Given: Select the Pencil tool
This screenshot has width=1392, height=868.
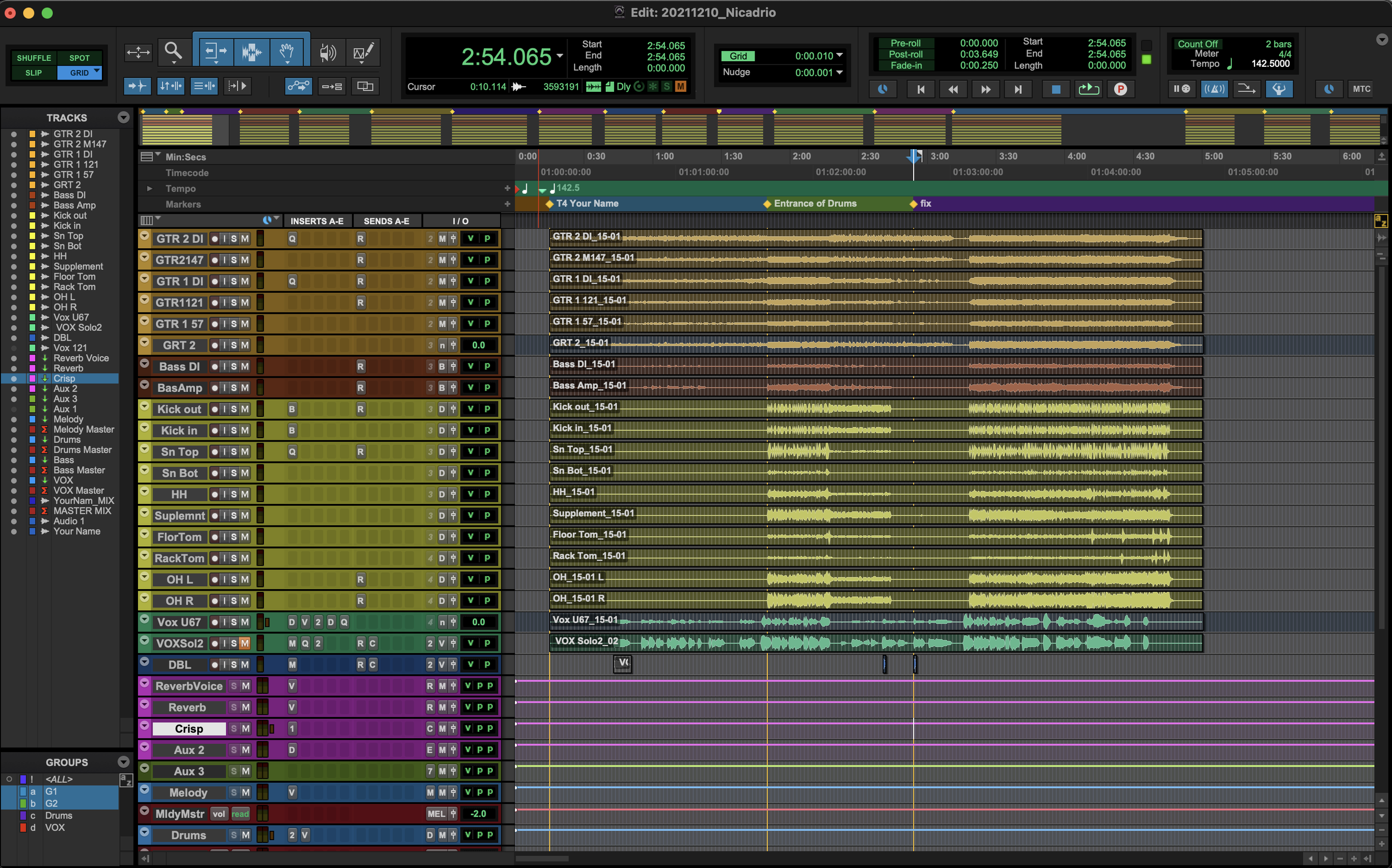Looking at the screenshot, I should tap(364, 52).
